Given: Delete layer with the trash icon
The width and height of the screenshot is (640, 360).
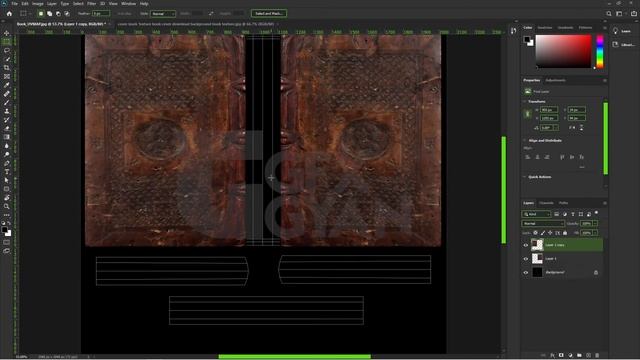Looking at the screenshot, I should pos(597,356).
